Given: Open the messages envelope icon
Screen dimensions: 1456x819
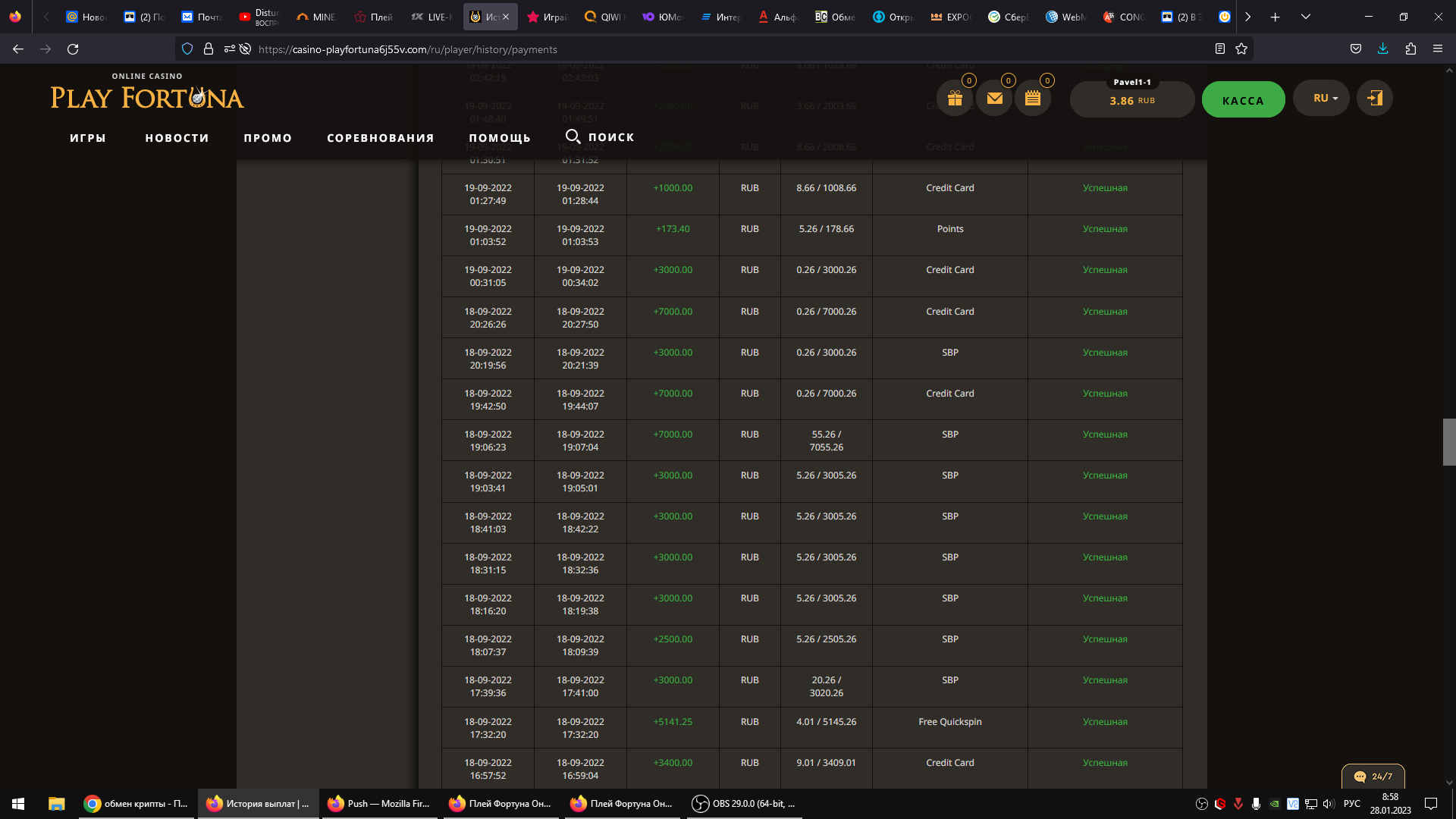Looking at the screenshot, I should pos(994,99).
